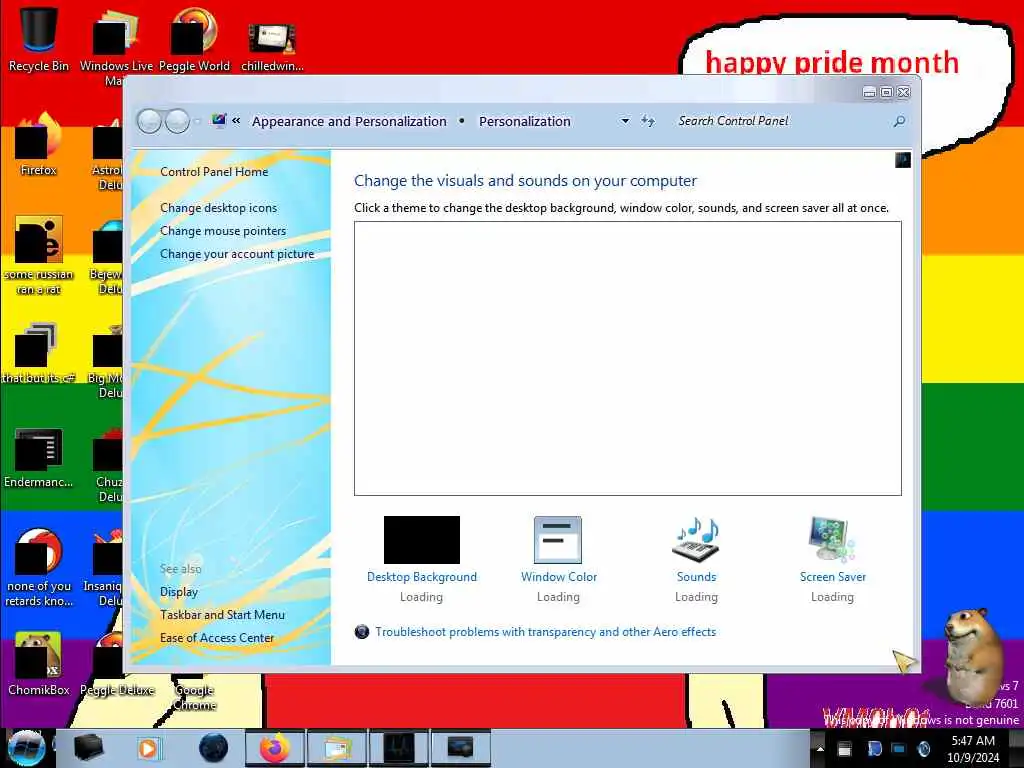Click the Aero troubleshoot globe icon
This screenshot has height=768, width=1024.
pyautogui.click(x=362, y=632)
